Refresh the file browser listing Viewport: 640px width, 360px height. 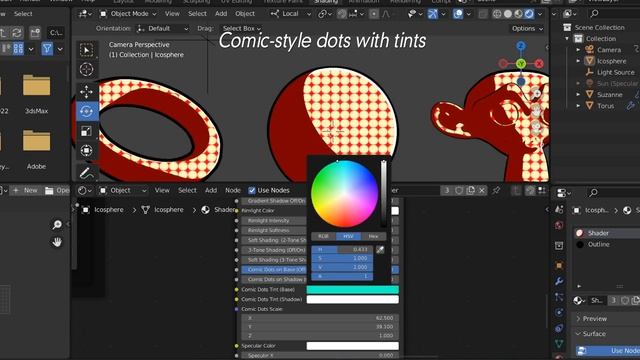coord(17,32)
